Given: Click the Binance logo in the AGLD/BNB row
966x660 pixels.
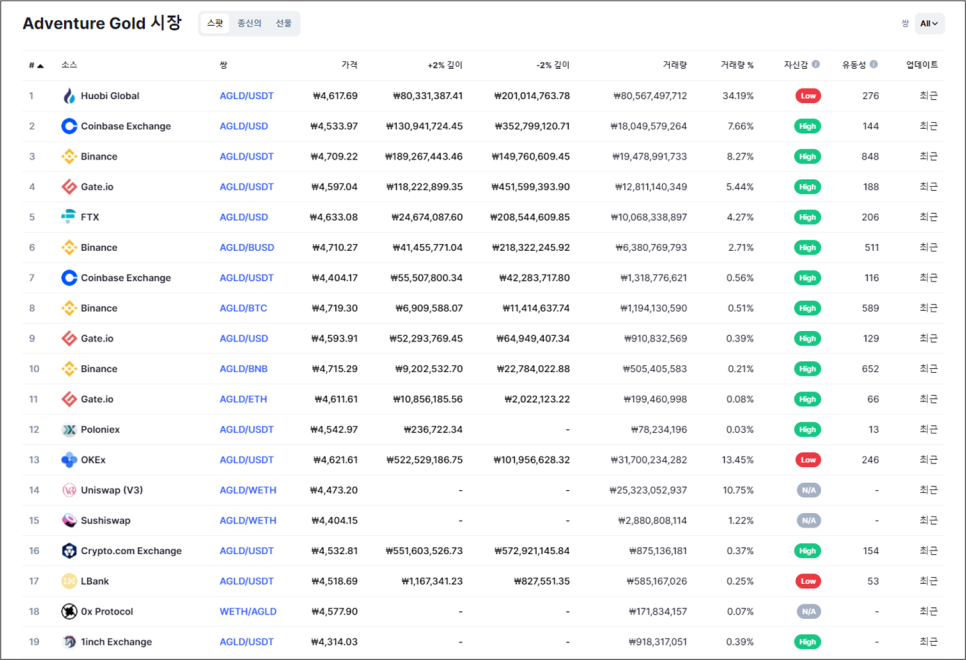Looking at the screenshot, I should click(x=69, y=369).
